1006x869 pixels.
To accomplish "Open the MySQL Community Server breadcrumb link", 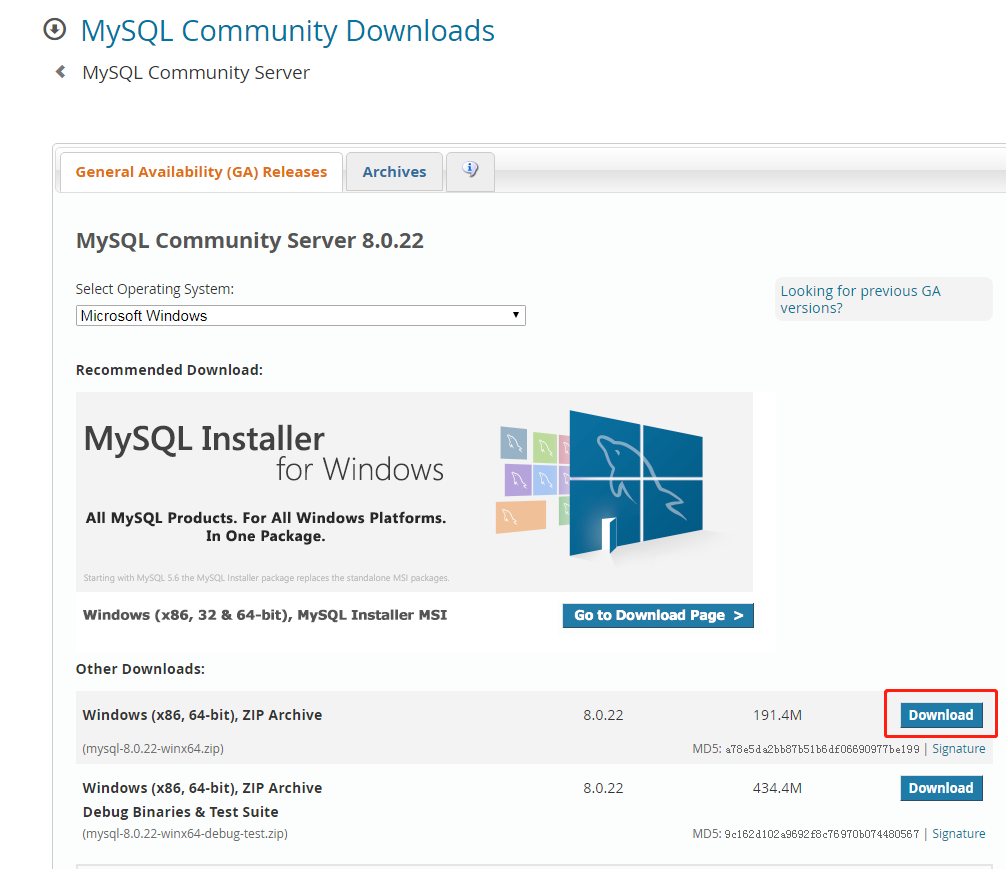I will pos(196,71).
